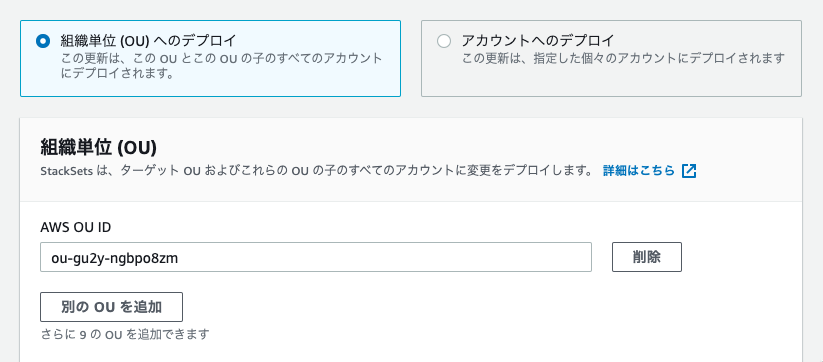Image resolution: width=823 pixels, height=362 pixels.
Task: Click the ou-gu2y-ngbpo8zm value text
Action: coord(115,258)
